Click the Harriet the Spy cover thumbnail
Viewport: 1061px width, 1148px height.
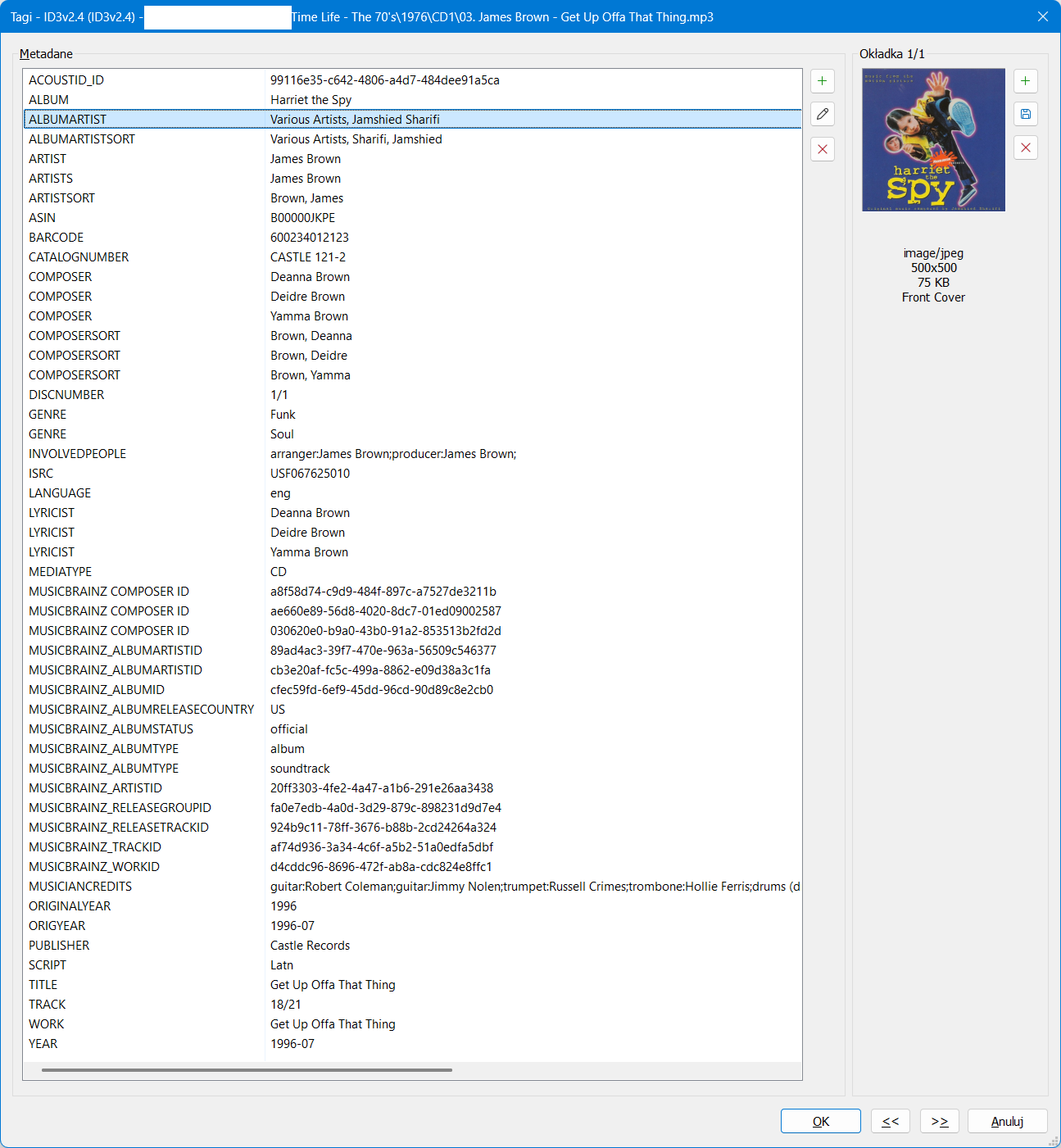[933, 140]
